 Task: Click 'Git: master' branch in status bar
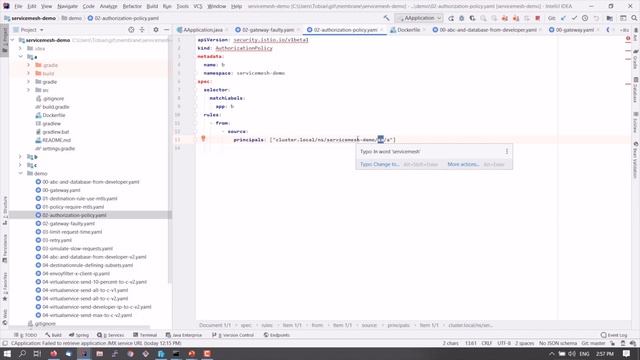click(x=593, y=343)
